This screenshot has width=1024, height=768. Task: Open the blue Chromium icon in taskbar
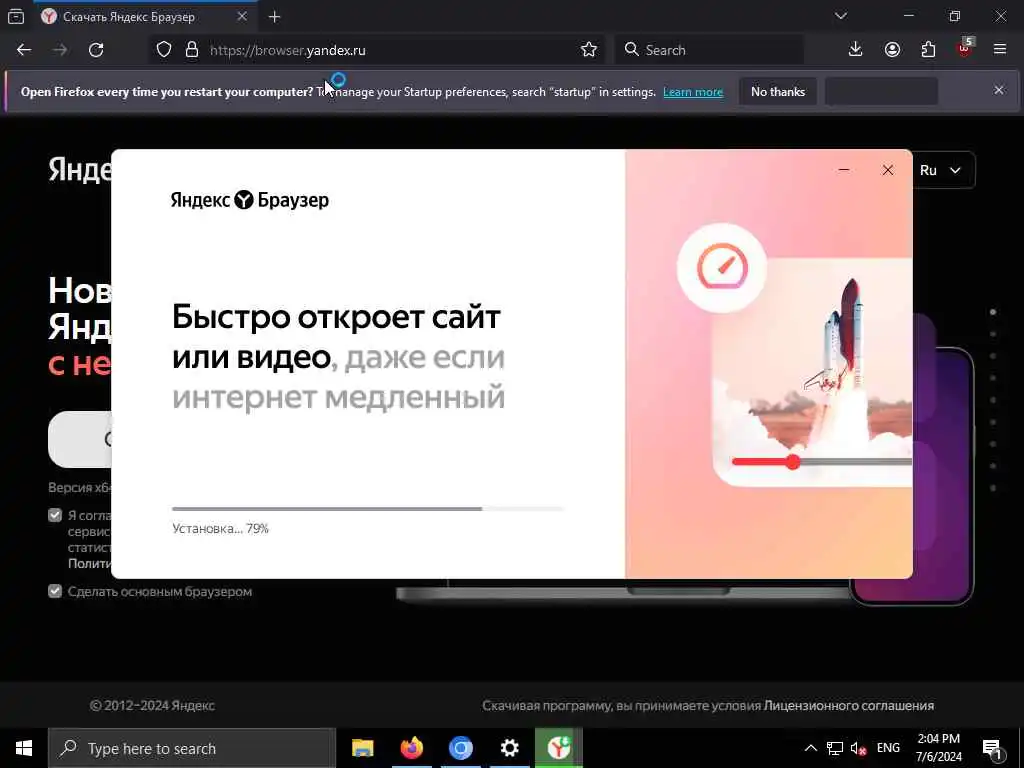click(x=460, y=748)
